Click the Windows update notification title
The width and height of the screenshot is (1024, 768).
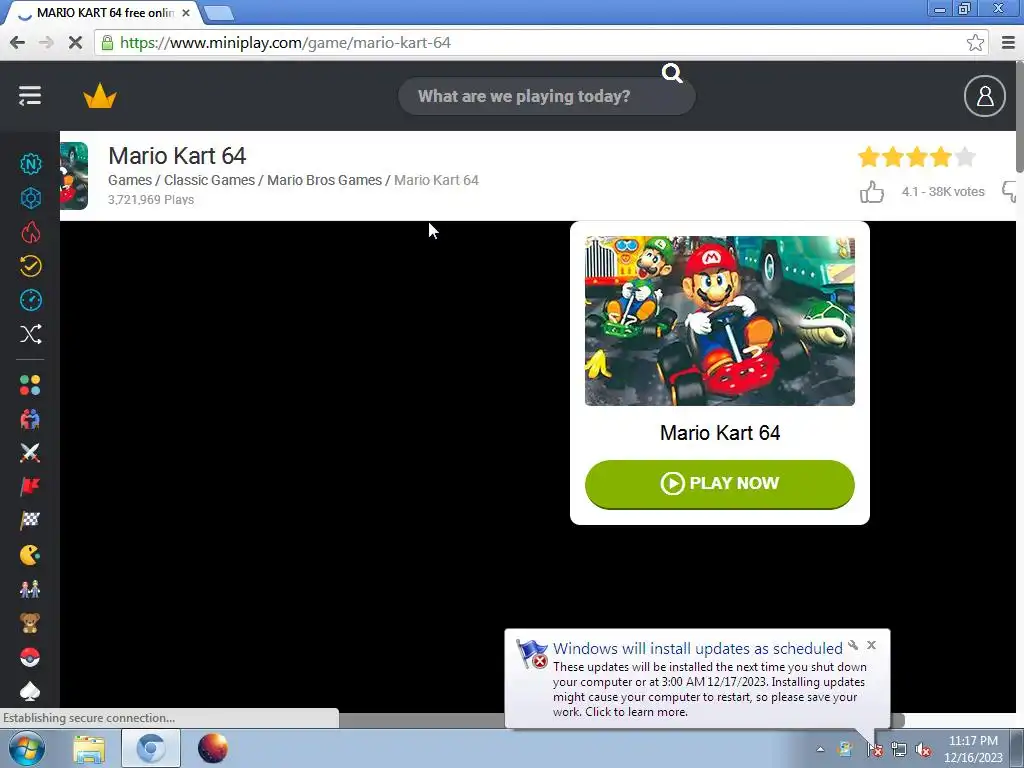697,648
